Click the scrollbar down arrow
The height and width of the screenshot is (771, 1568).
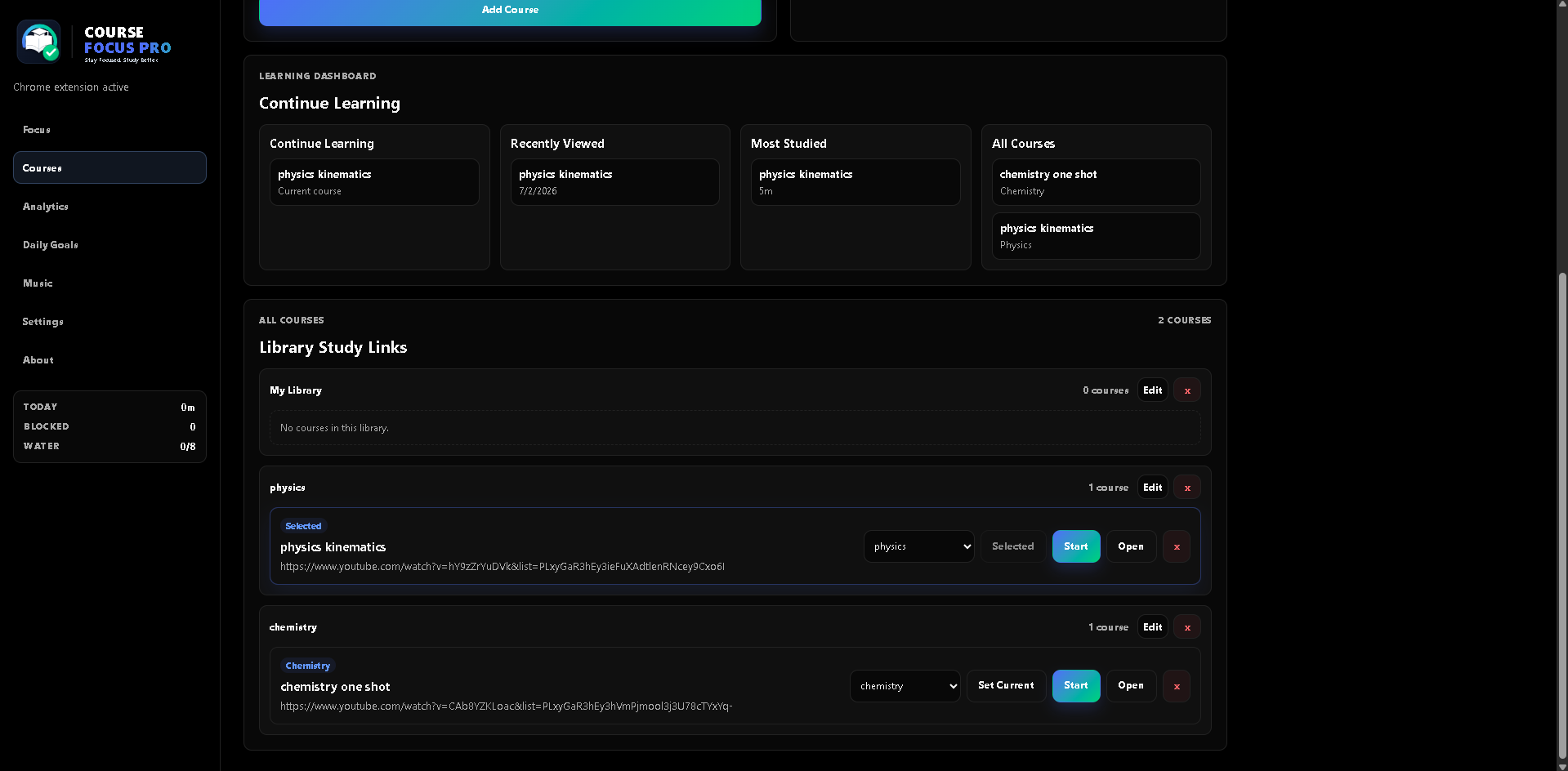pyautogui.click(x=1562, y=766)
